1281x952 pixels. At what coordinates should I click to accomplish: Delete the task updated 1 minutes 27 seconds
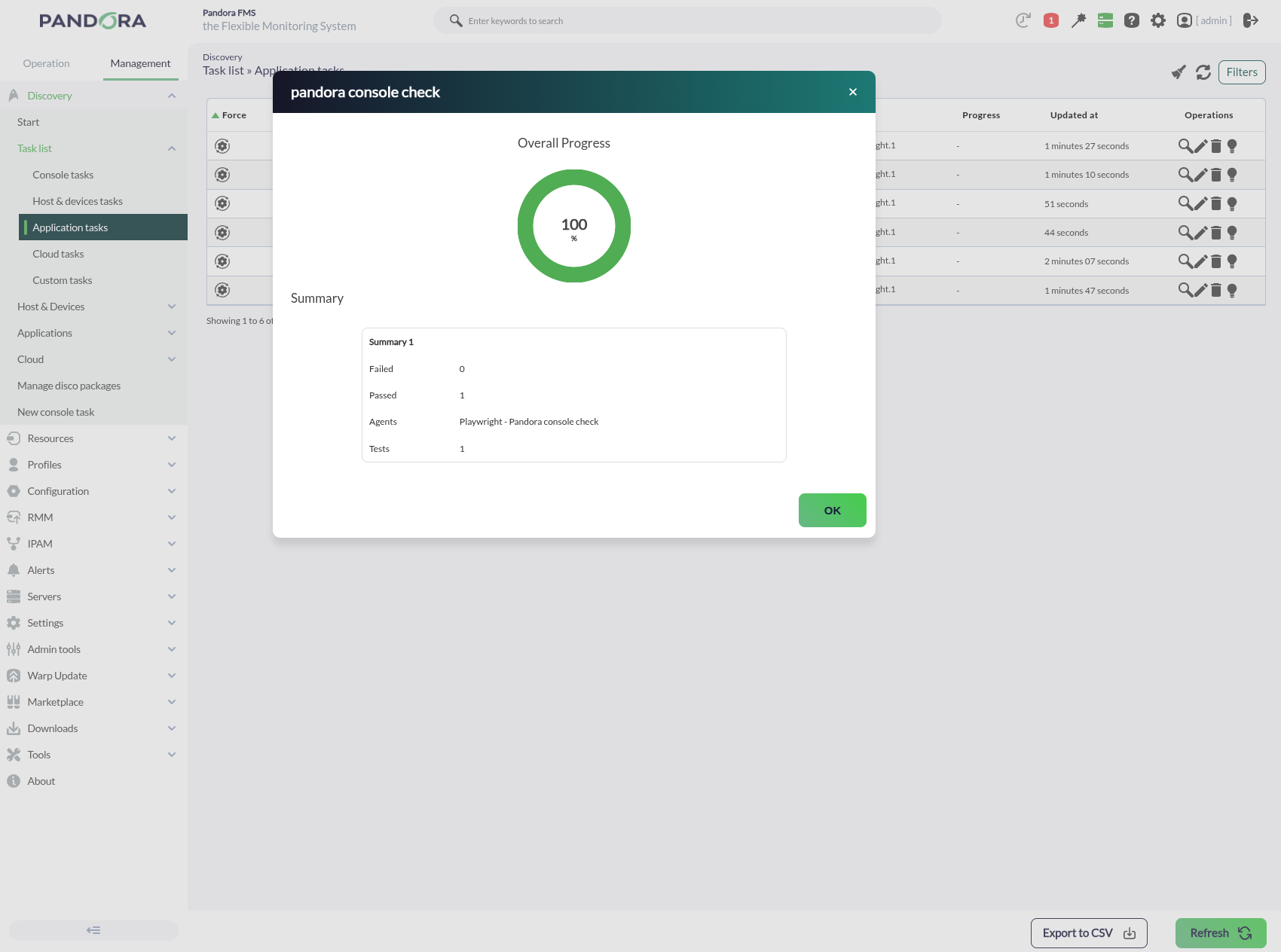pyautogui.click(x=1216, y=146)
